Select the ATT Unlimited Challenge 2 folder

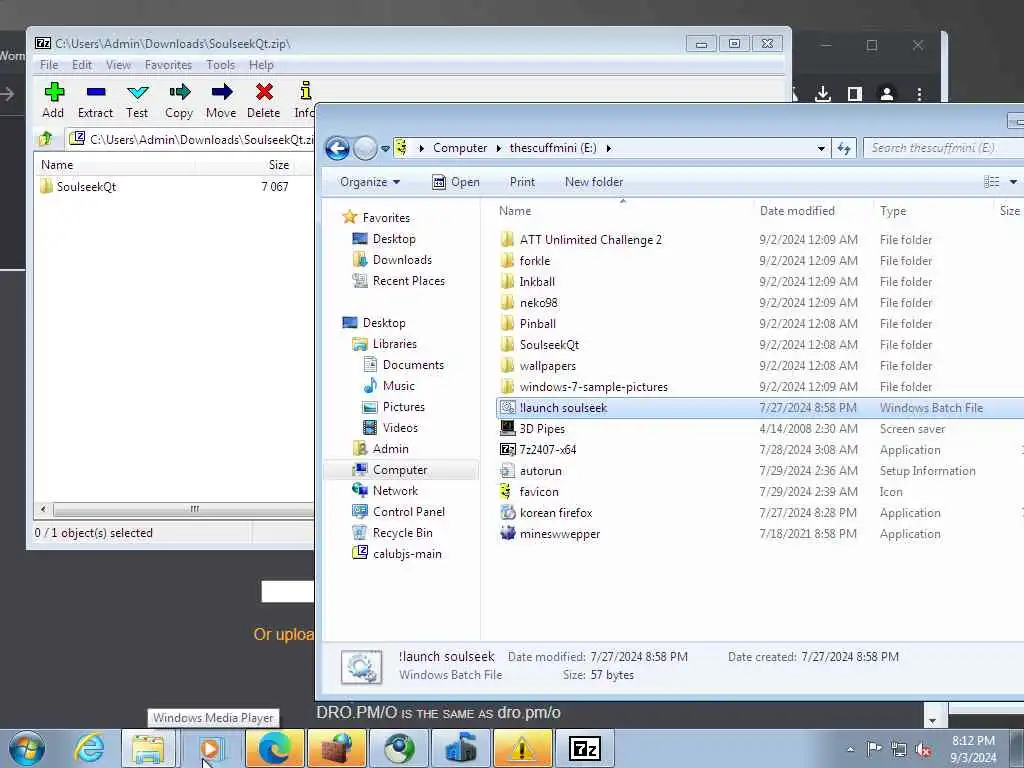pyautogui.click(x=590, y=240)
